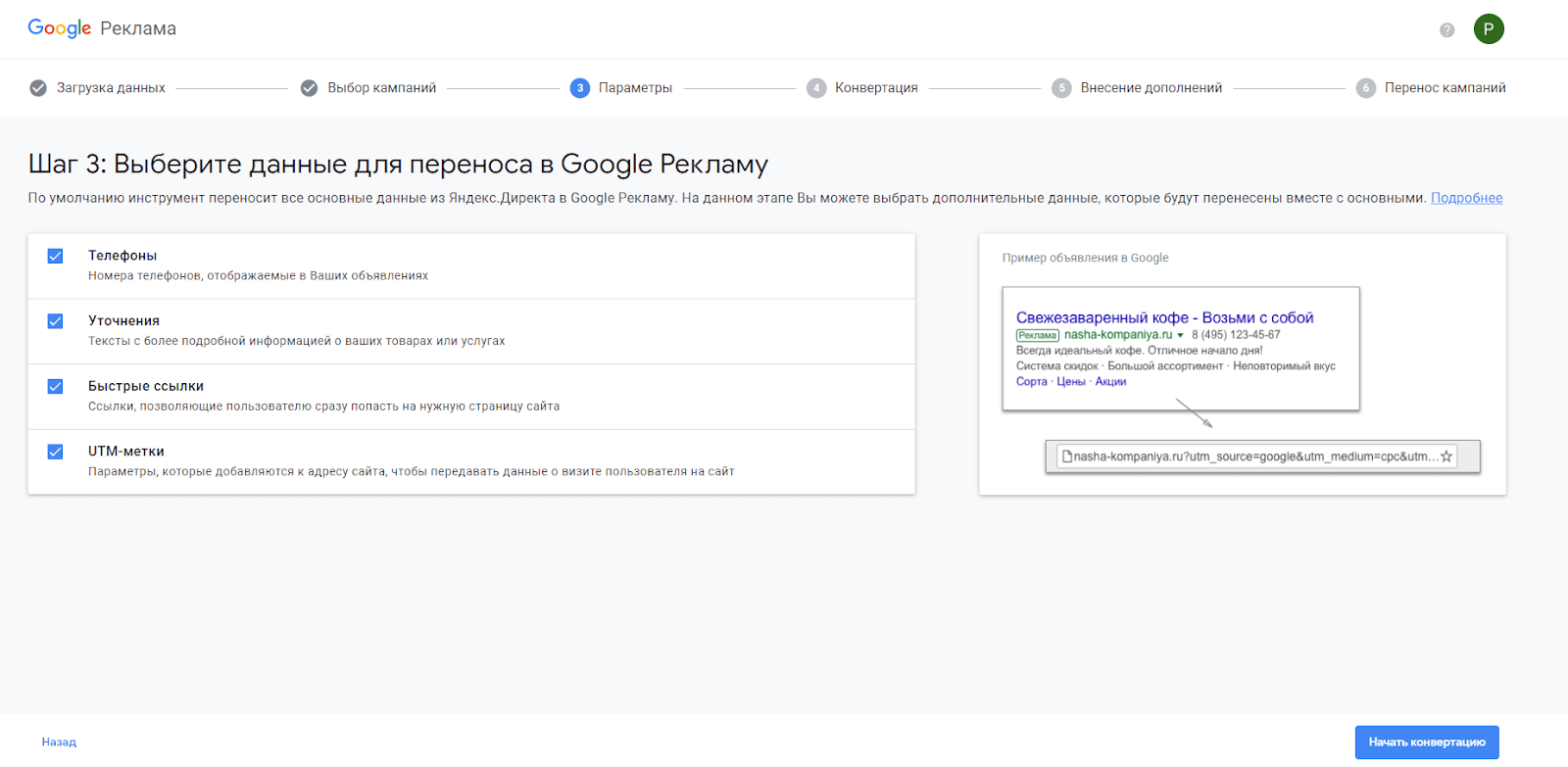Click the nasha-kompaniya.ru display URL
This screenshot has width=1568, height=767.
click(1118, 335)
